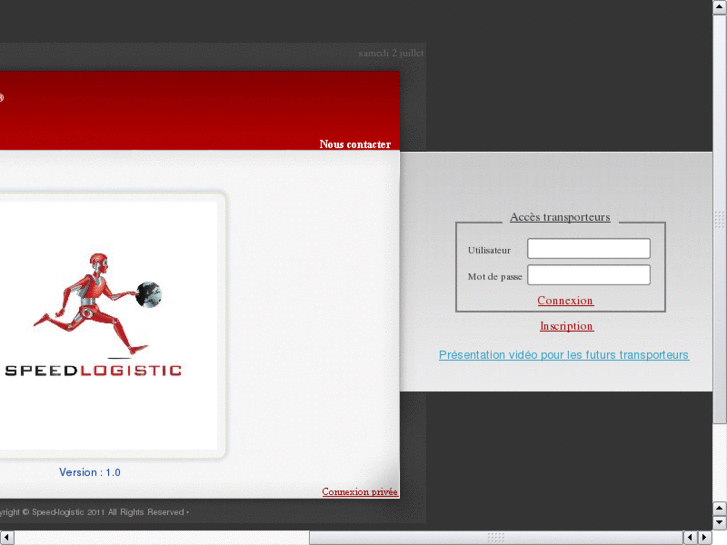
Task: Open Présentation vidéo pour les futurs transporteurs
Action: (x=564, y=355)
